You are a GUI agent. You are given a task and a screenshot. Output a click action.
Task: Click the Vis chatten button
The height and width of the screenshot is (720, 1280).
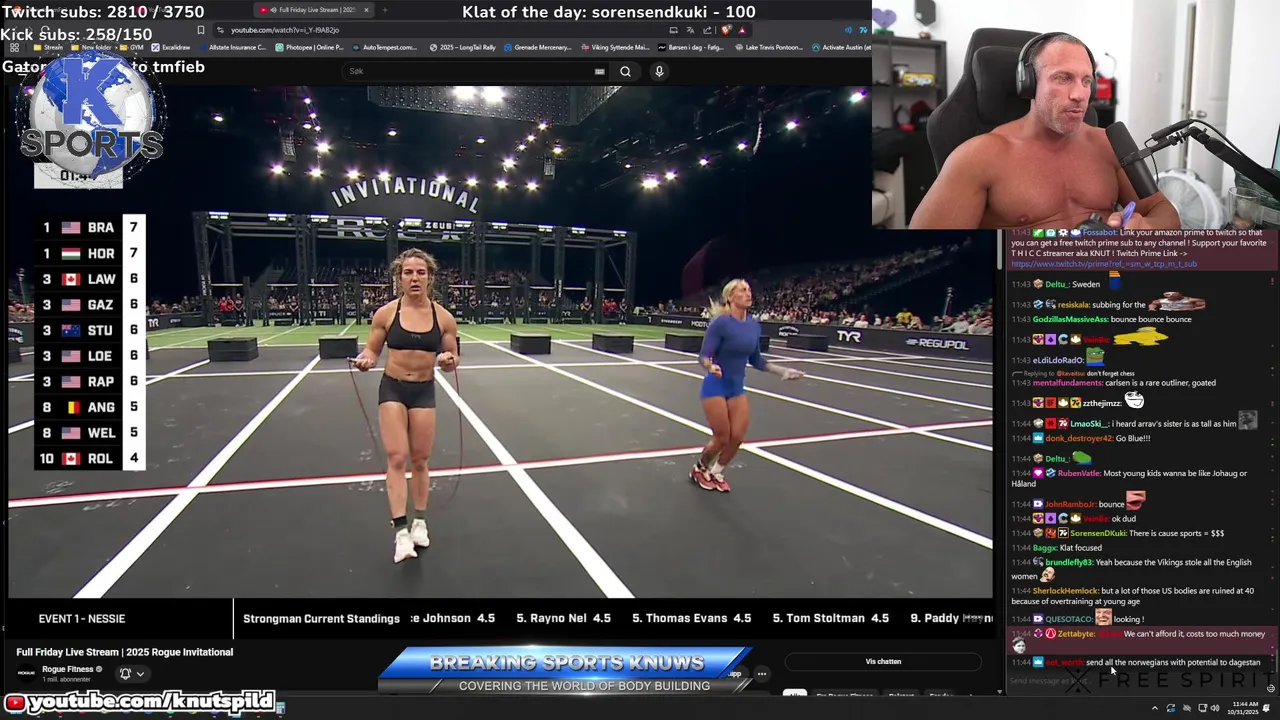[883, 661]
